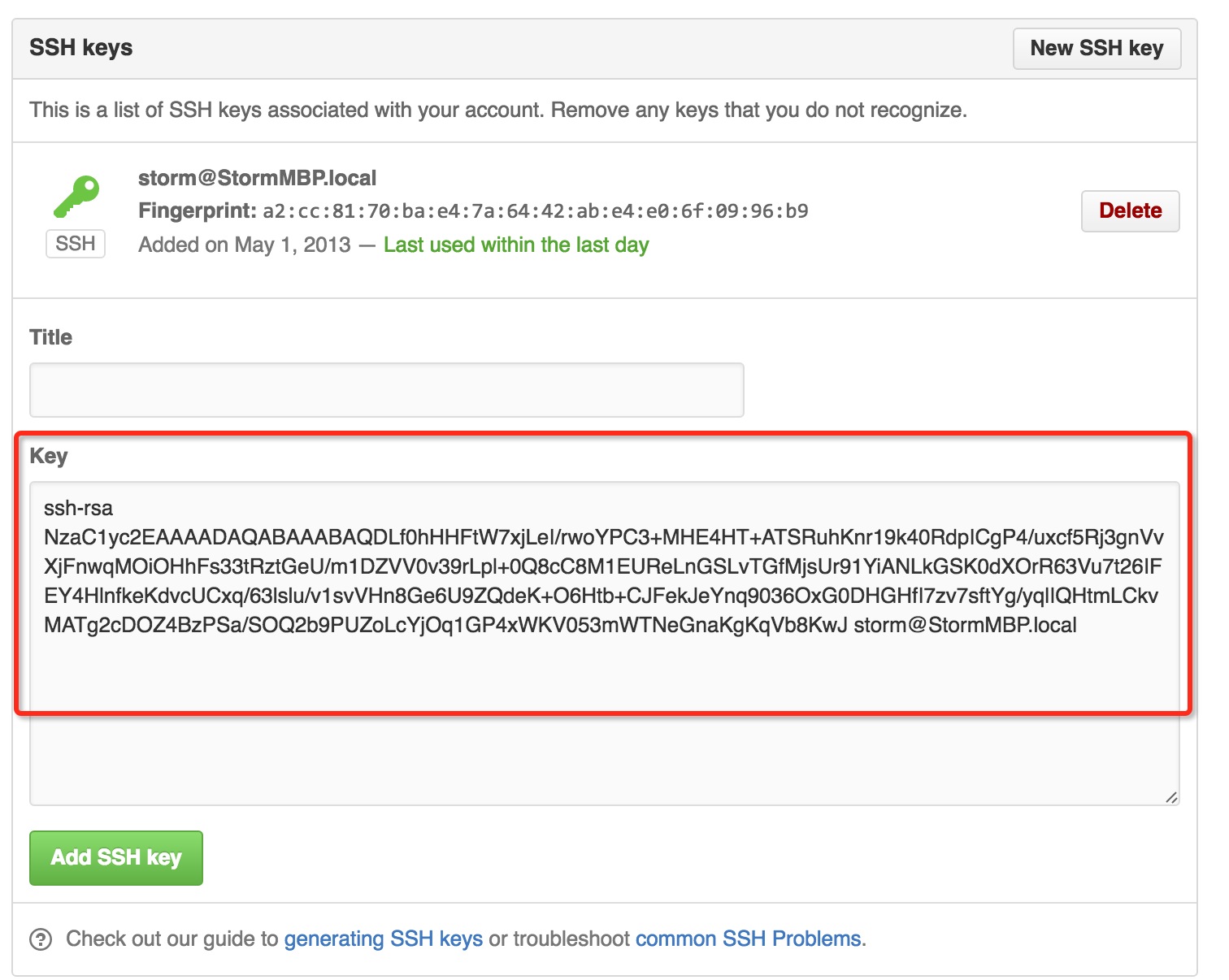Click the Added on May 1, 2013 text
The width and height of the screenshot is (1229, 980).
[x=244, y=245]
